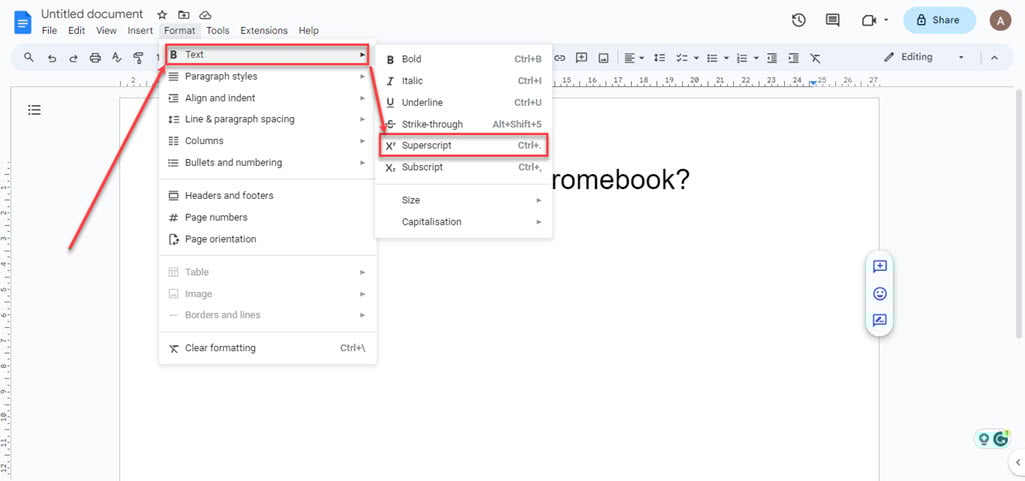Open the Insert menu
The height and width of the screenshot is (481, 1025).
click(x=140, y=31)
